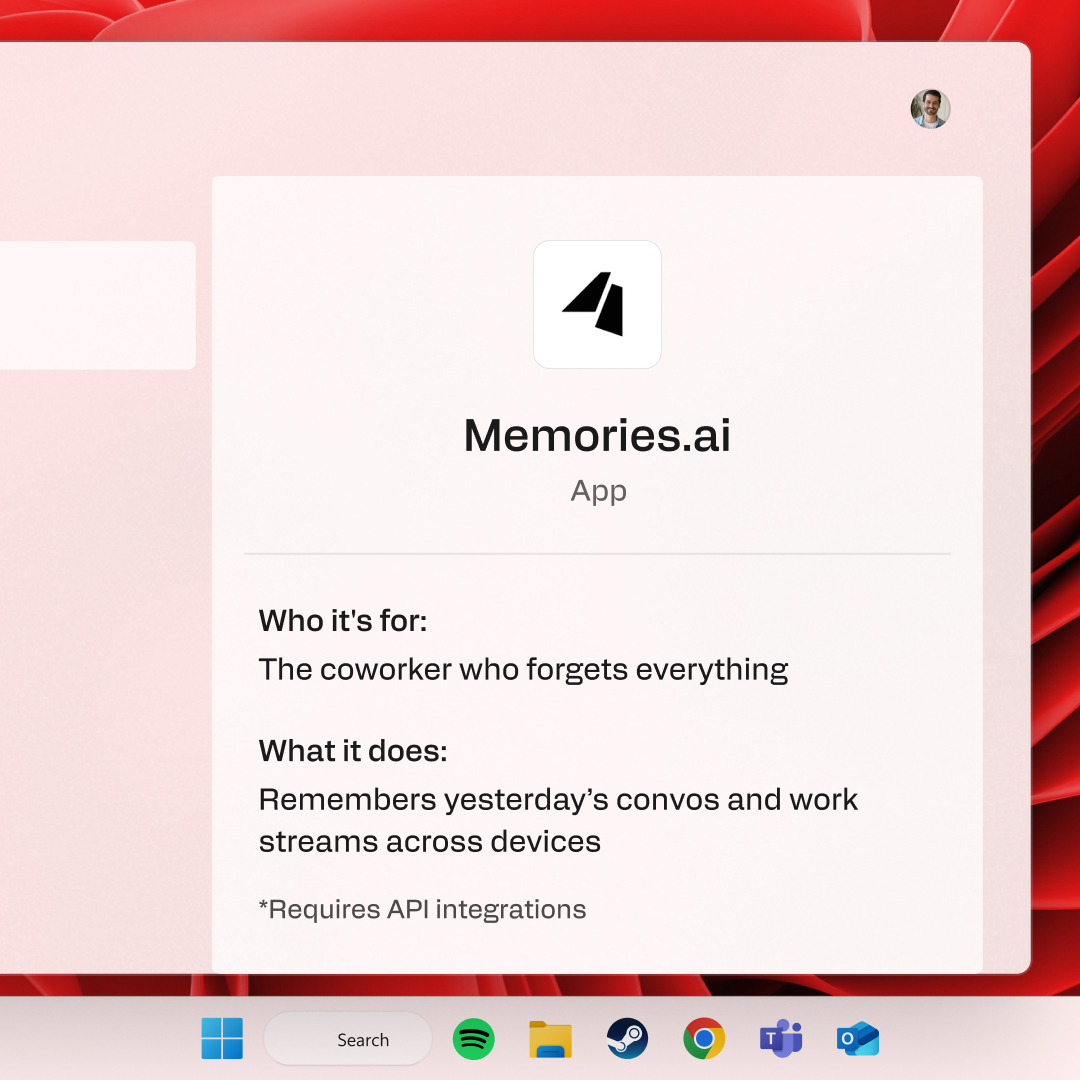Open File Explorer from the taskbar
This screenshot has height=1080, width=1080.
[x=550, y=1039]
